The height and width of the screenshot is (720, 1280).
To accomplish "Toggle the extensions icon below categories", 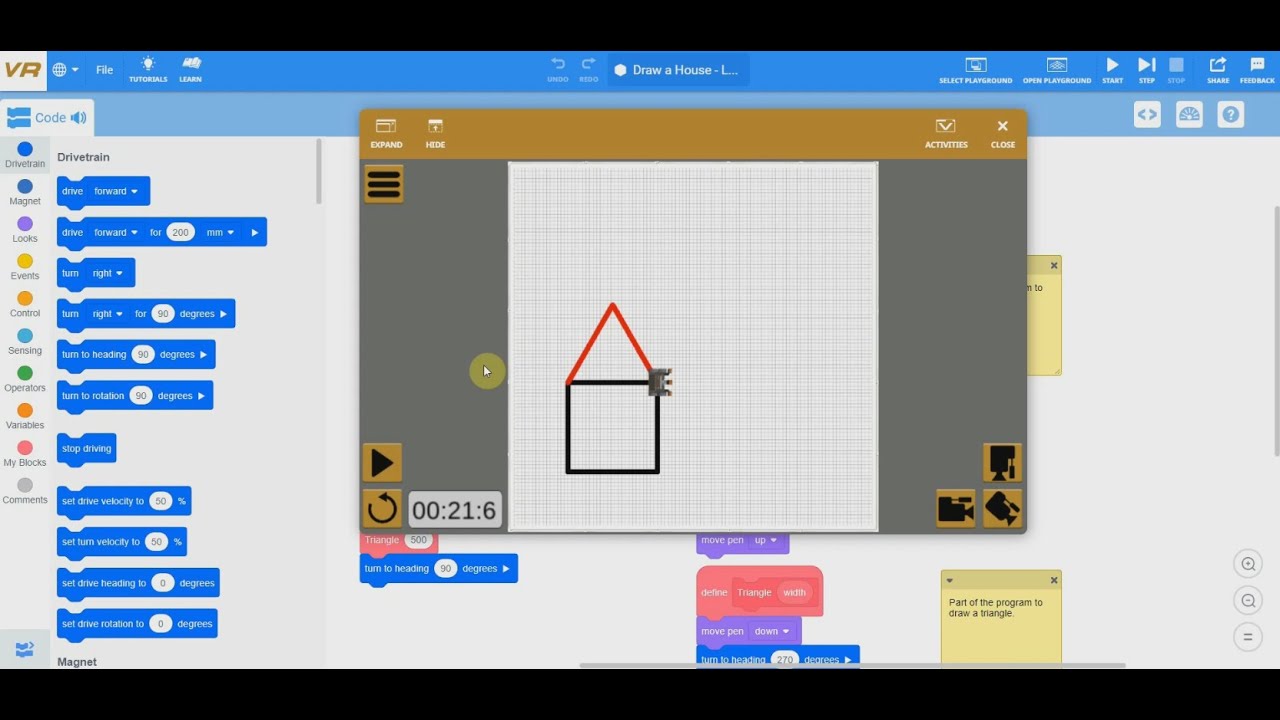I will click(25, 650).
